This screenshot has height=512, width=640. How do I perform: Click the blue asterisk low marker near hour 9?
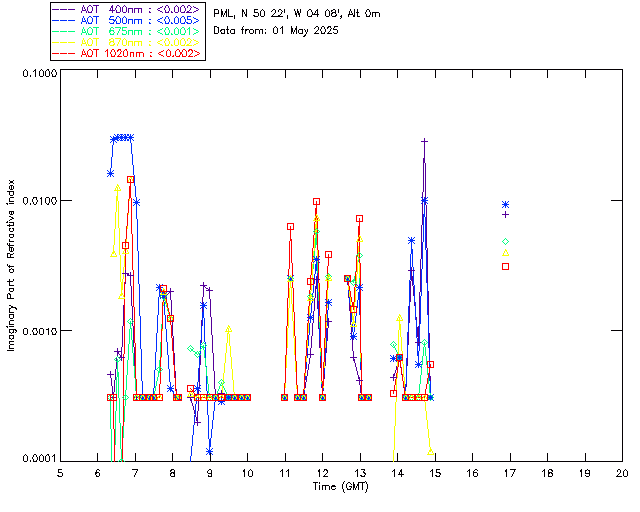coord(209,452)
